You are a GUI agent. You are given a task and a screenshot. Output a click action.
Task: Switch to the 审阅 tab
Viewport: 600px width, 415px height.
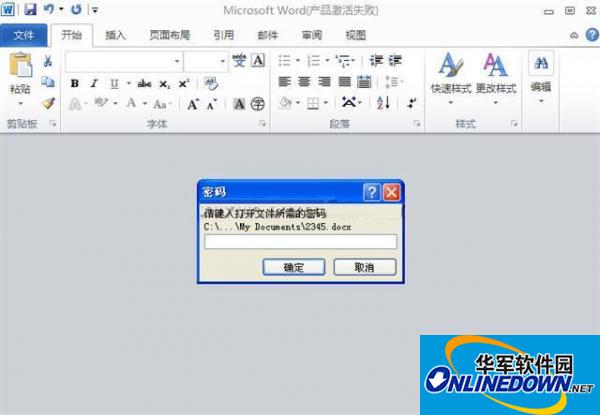[x=311, y=35]
